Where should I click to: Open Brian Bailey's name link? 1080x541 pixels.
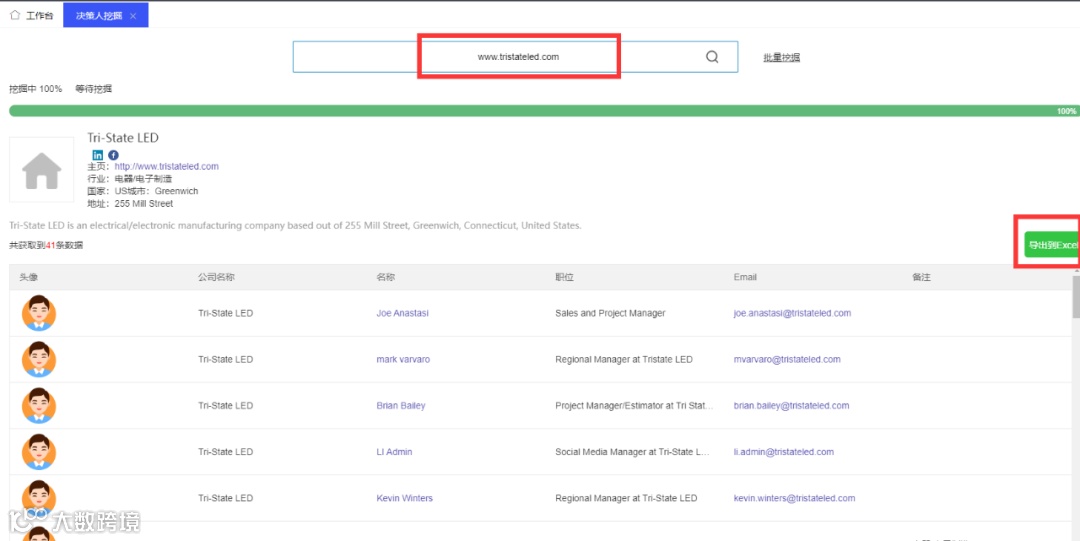click(x=401, y=405)
